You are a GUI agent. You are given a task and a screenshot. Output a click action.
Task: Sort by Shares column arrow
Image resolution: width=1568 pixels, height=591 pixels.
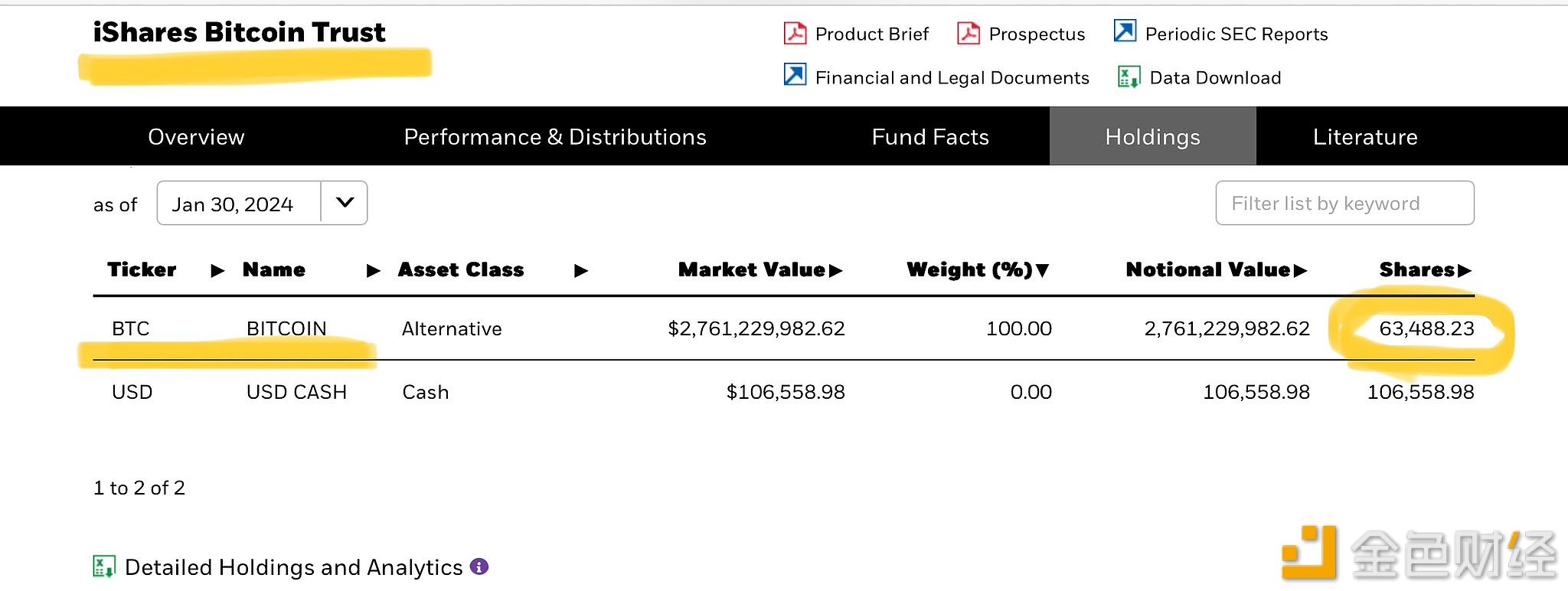[x=1465, y=270]
